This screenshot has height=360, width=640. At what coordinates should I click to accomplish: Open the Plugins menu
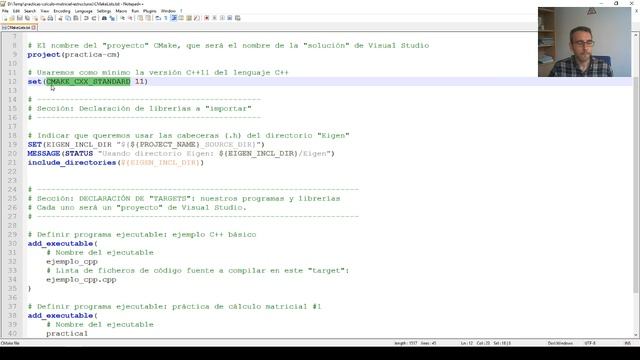[150, 11]
